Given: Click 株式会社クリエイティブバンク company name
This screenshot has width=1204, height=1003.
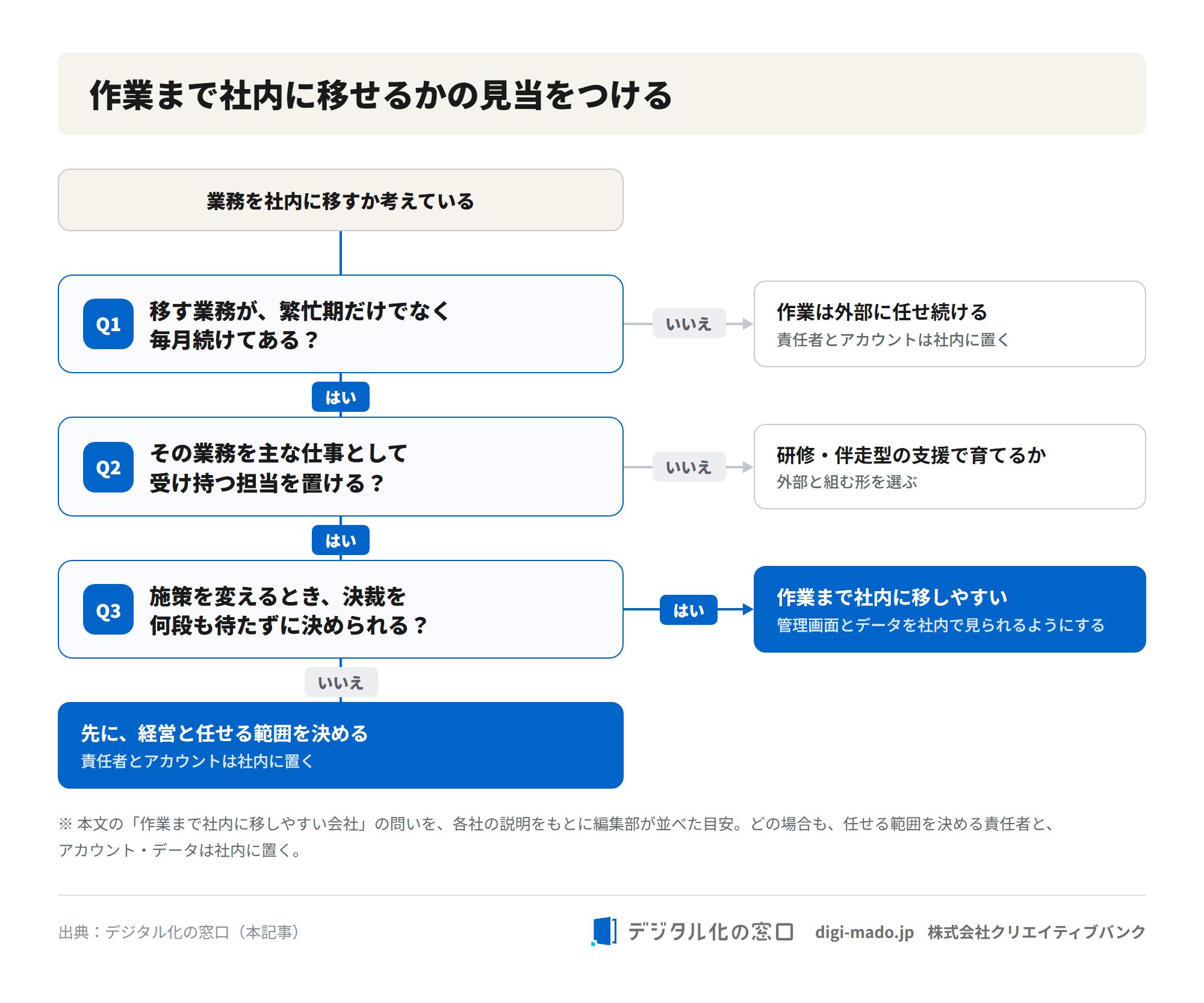Looking at the screenshot, I should [x=1036, y=932].
